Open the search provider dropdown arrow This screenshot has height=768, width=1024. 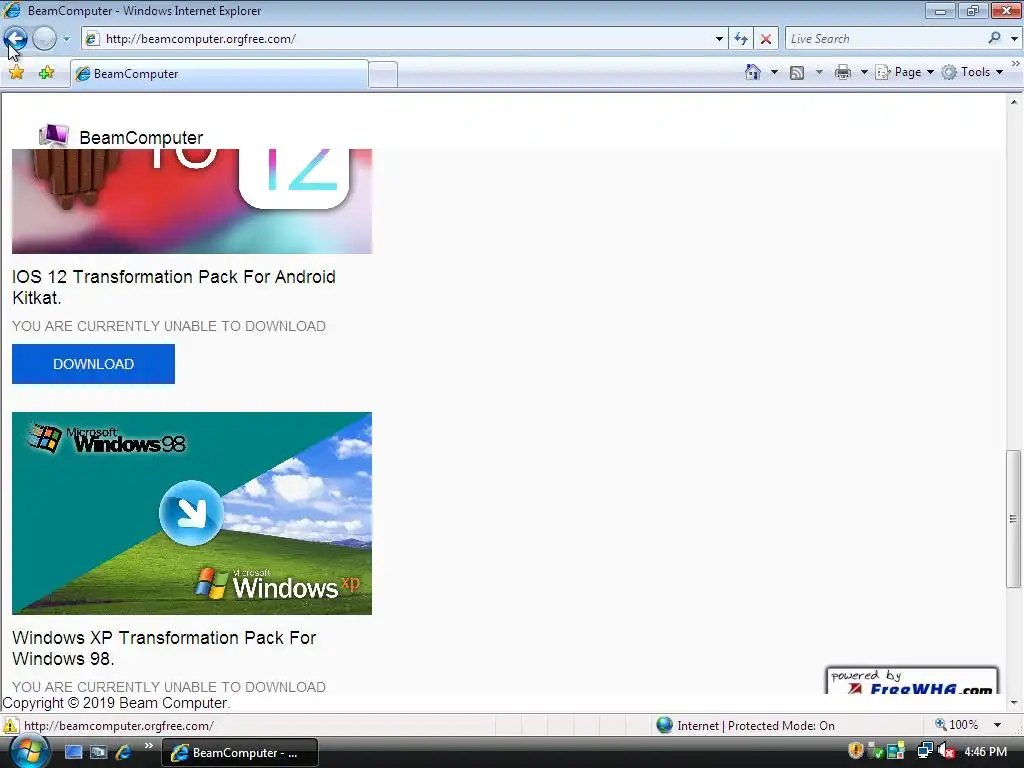tap(1014, 39)
